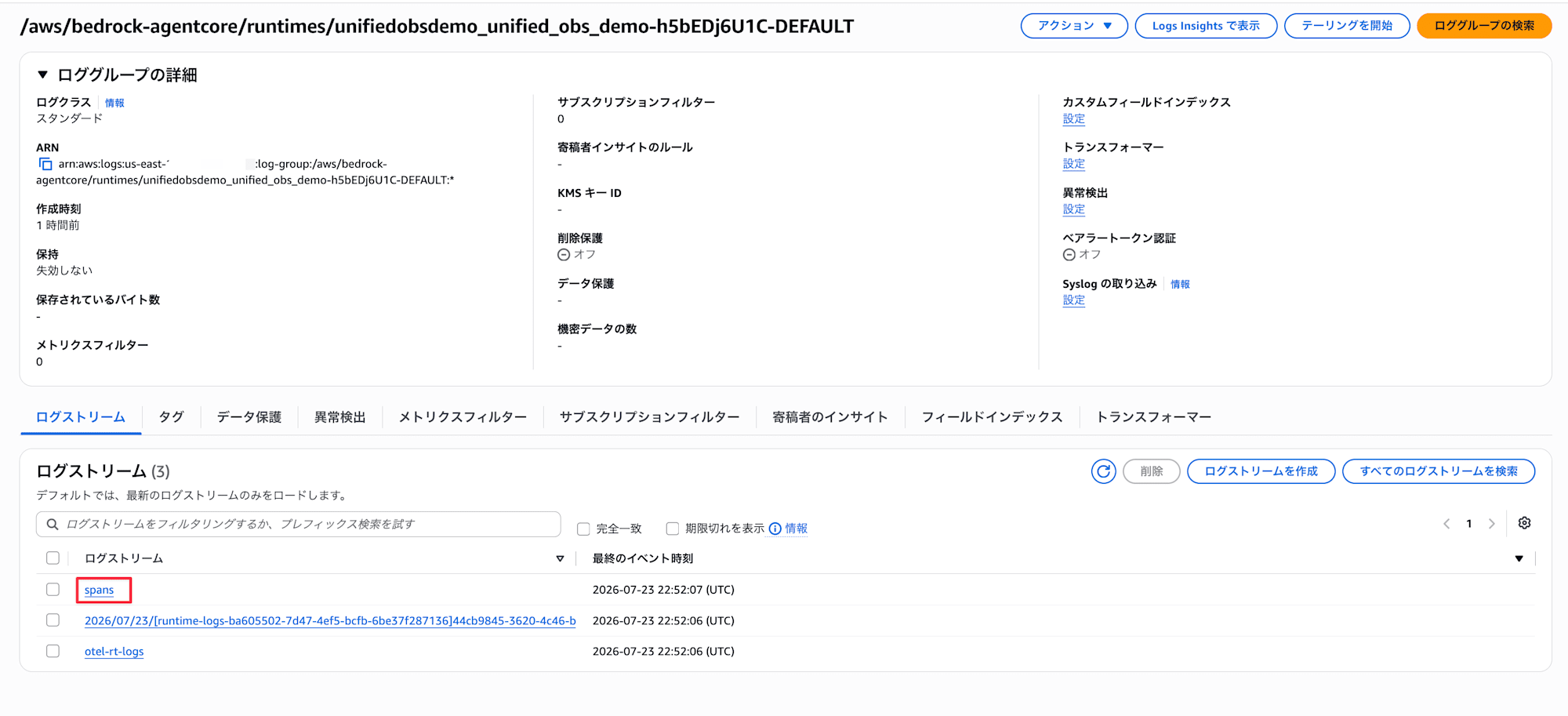Viewport: 1568px width, 716px height.
Task: Switch to the ログストリーム tab
Action: (x=81, y=417)
